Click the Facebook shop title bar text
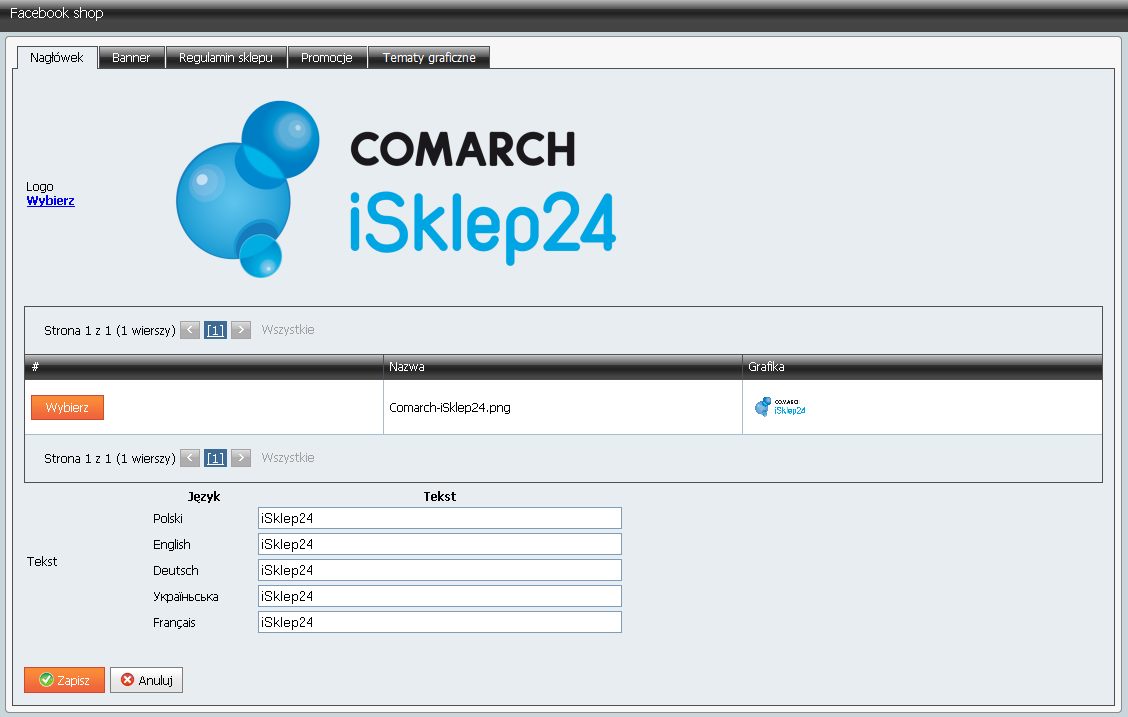1128x717 pixels. coord(56,13)
